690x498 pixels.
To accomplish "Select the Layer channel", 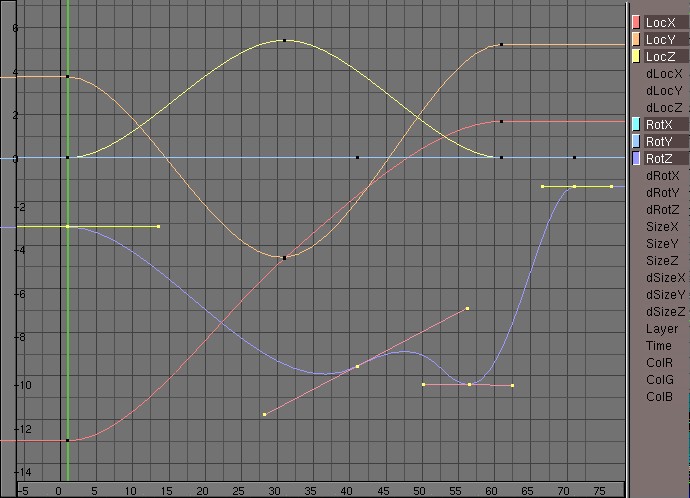I will coord(661,328).
